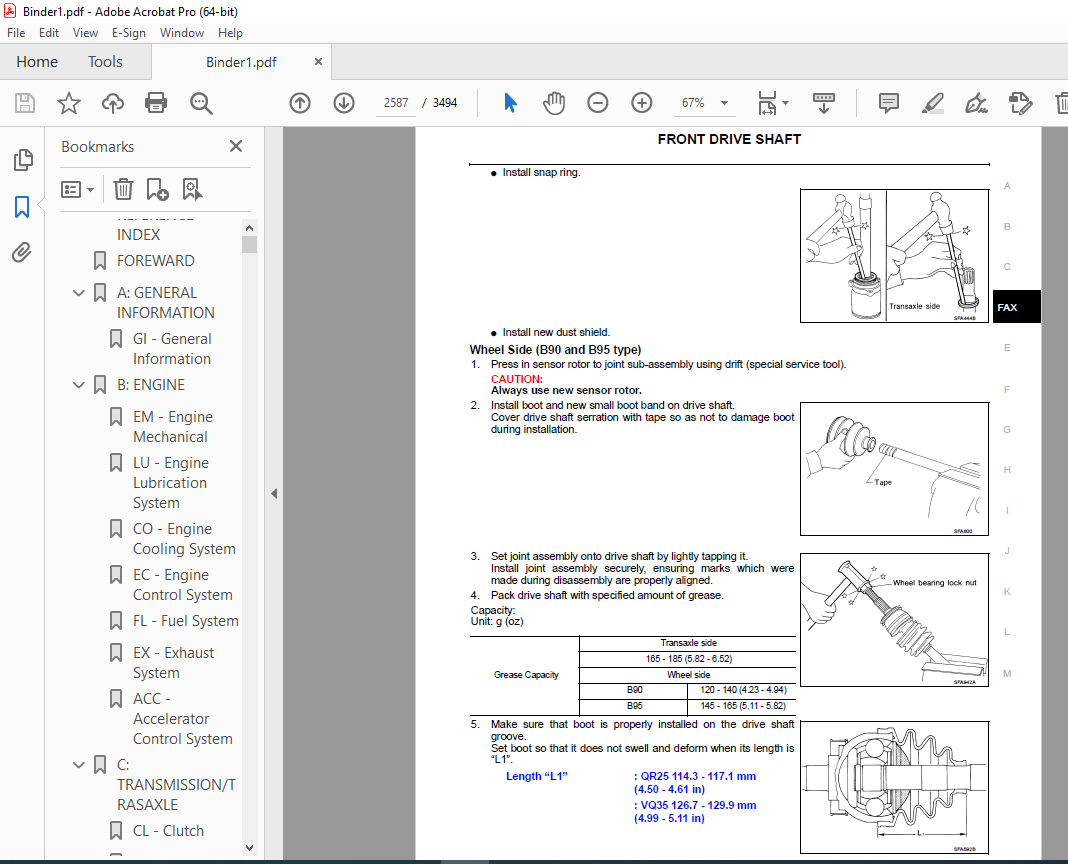Screen dimensions: 1068x864
Task: Open the File menu
Action: pyautogui.click(x=16, y=33)
